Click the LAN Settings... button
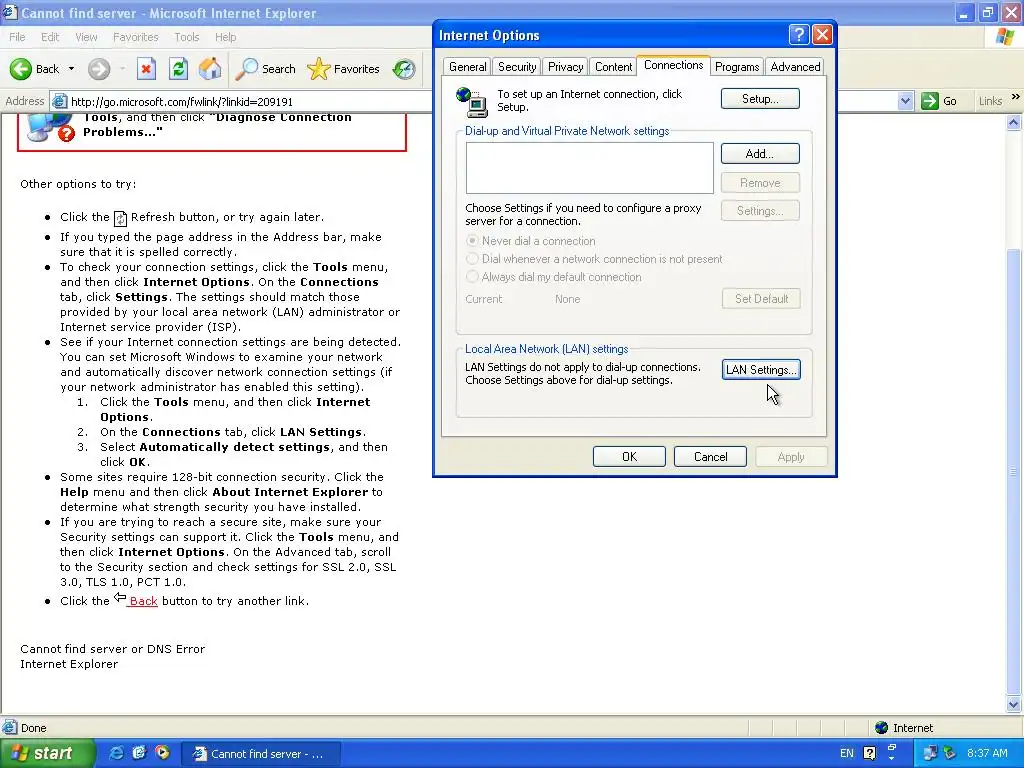Screen dimensions: 1024x768 tap(761, 370)
